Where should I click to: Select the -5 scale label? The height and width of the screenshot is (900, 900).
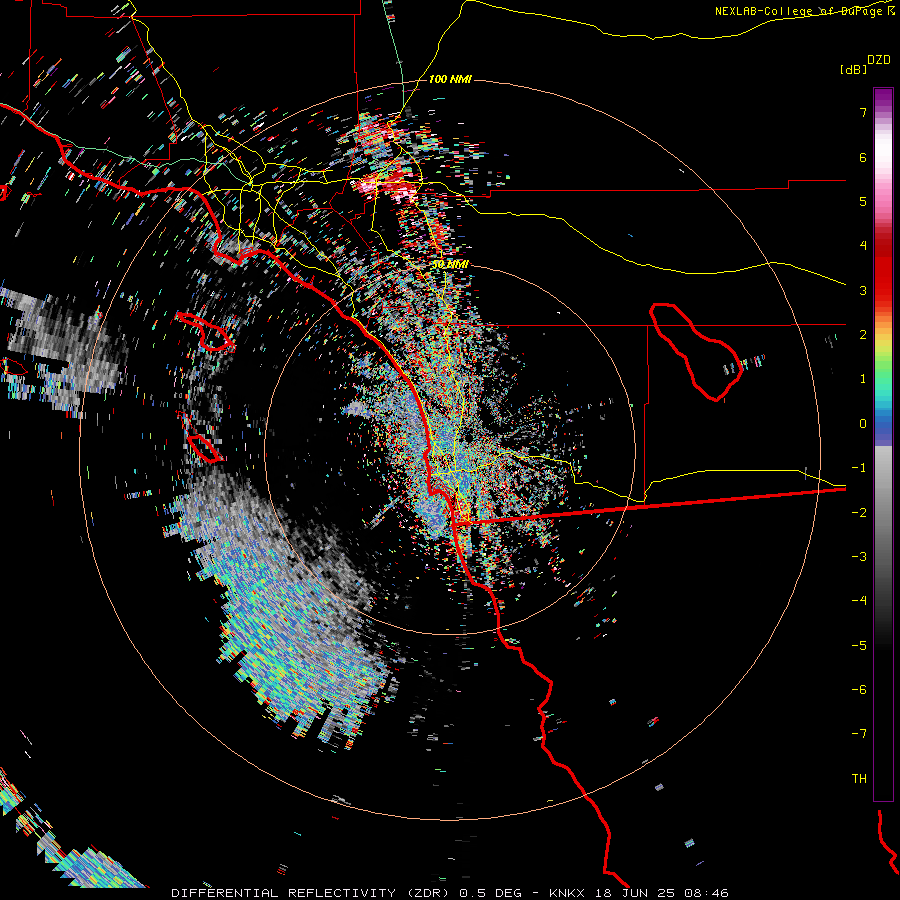(859, 646)
